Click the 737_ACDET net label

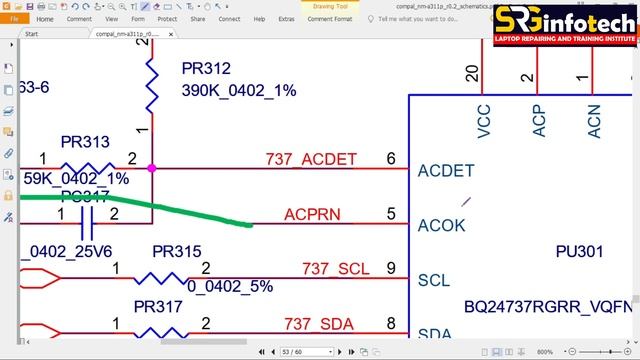click(311, 159)
